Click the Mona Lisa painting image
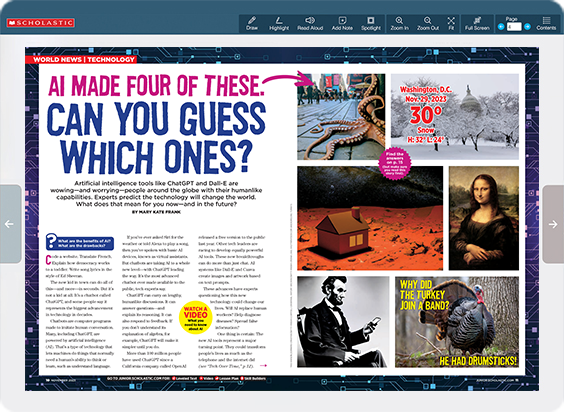Screen dimensions: 564x412 484,218
